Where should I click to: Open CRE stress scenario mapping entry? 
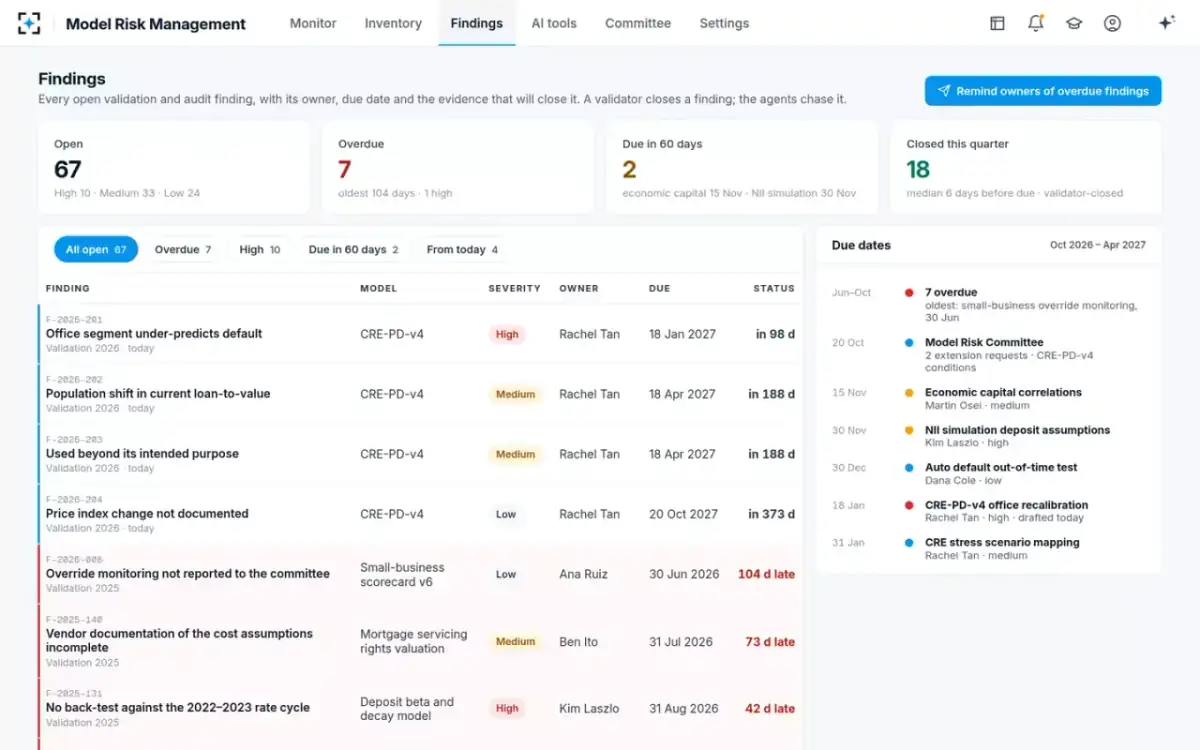[989, 549]
